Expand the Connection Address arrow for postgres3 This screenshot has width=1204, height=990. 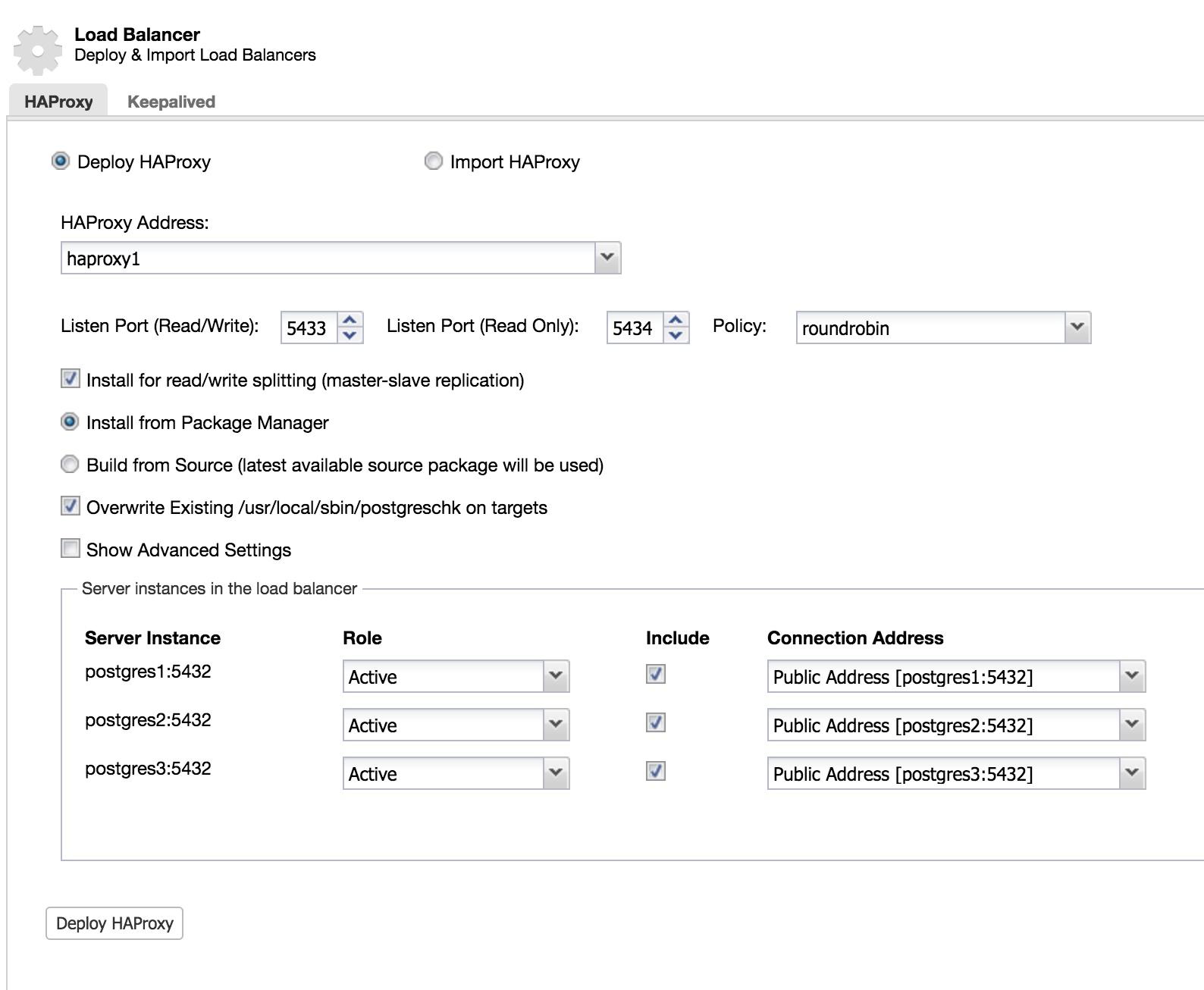point(1132,773)
